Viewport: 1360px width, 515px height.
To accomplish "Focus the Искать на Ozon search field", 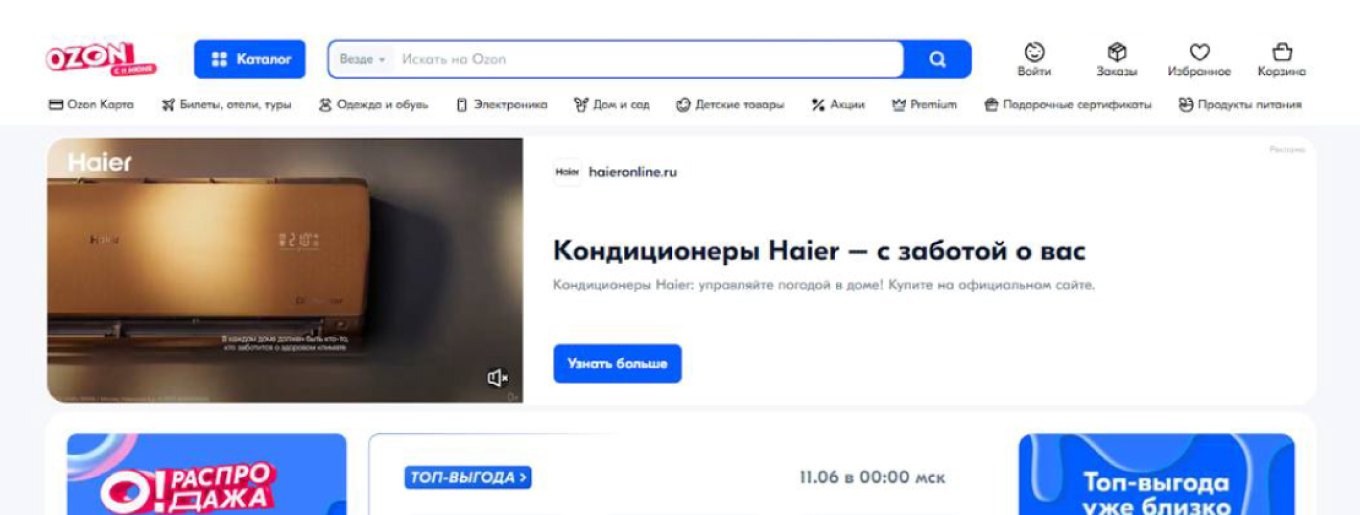I will 650,59.
